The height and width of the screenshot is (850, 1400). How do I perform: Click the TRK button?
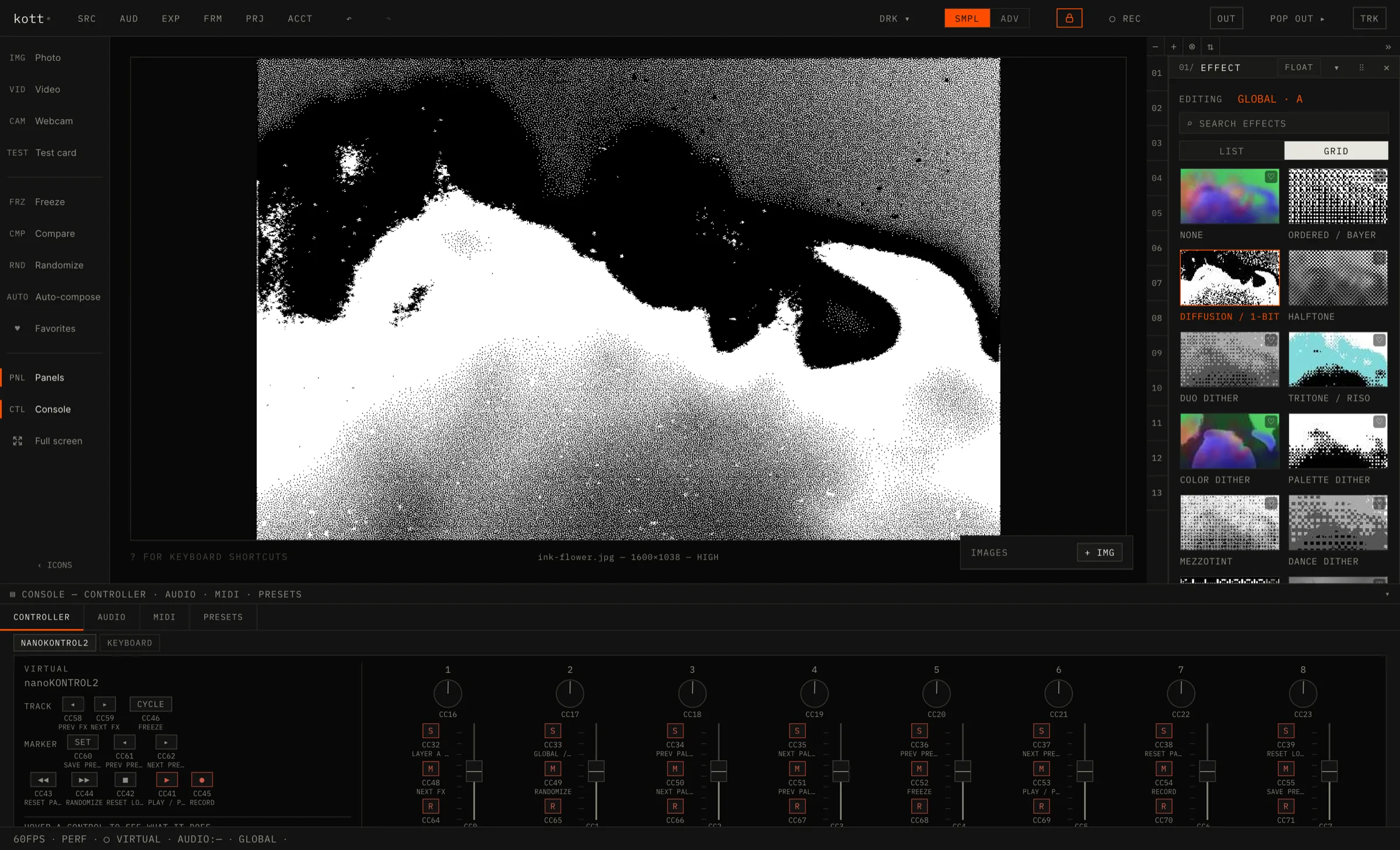tap(1369, 18)
